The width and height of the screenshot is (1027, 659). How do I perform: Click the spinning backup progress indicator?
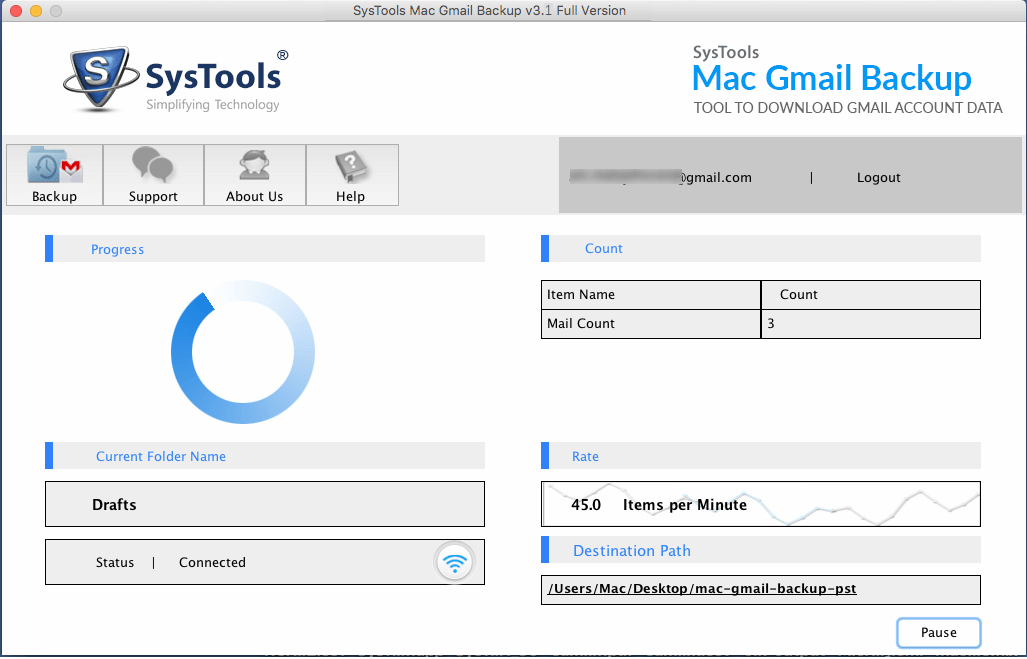[243, 352]
